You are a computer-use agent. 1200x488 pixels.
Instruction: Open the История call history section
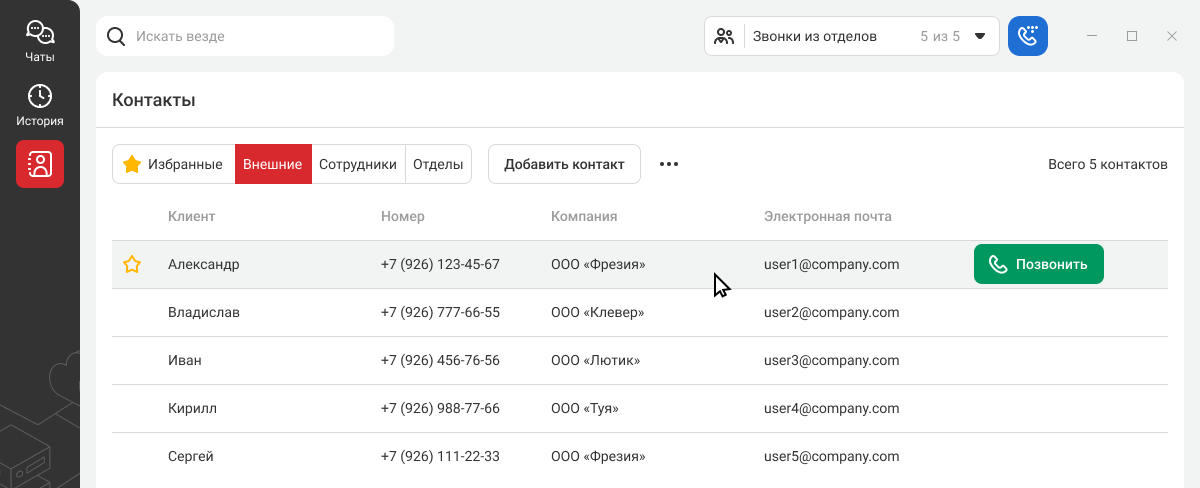point(40,106)
